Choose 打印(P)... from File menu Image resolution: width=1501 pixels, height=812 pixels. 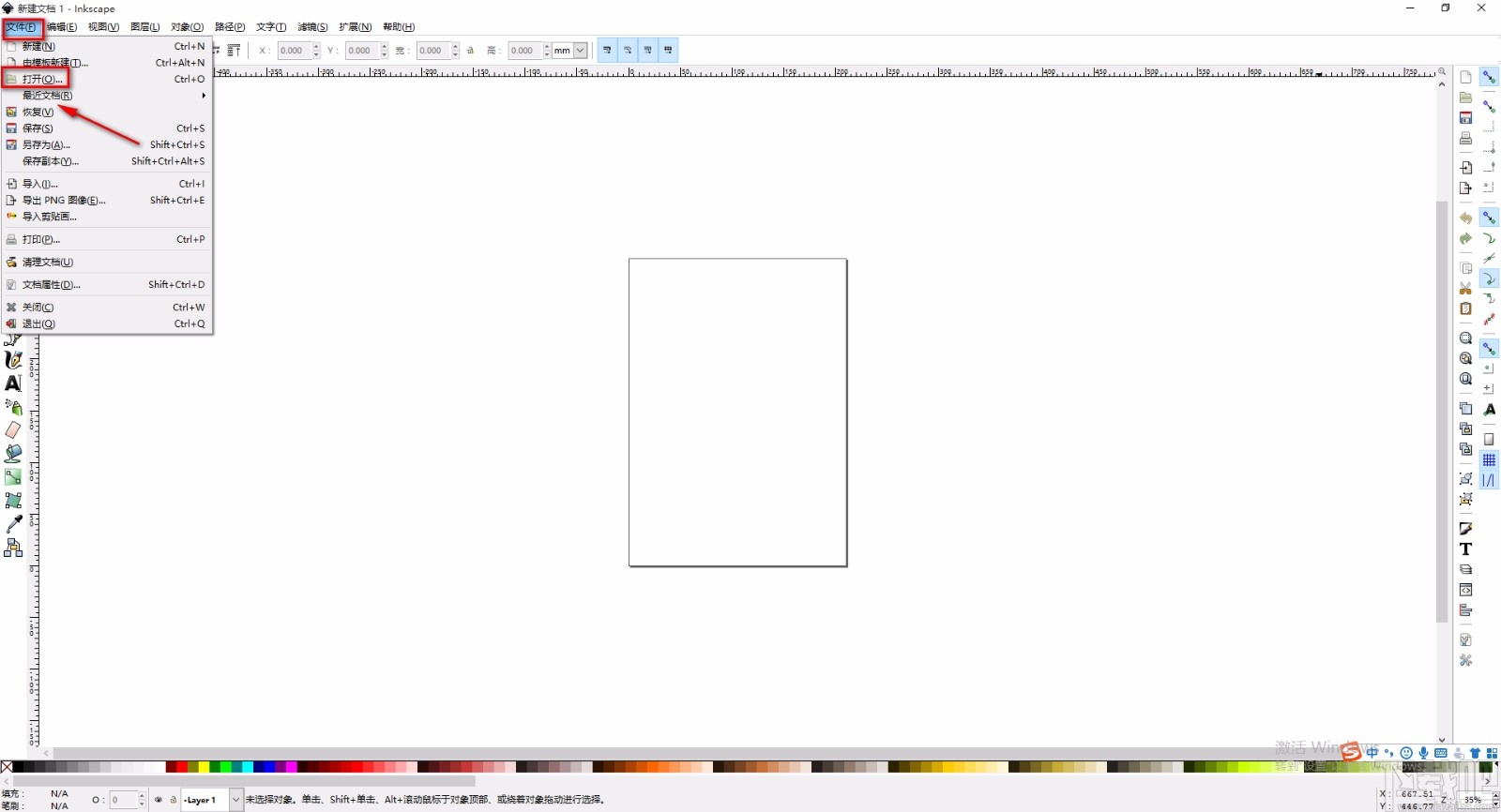click(107, 240)
